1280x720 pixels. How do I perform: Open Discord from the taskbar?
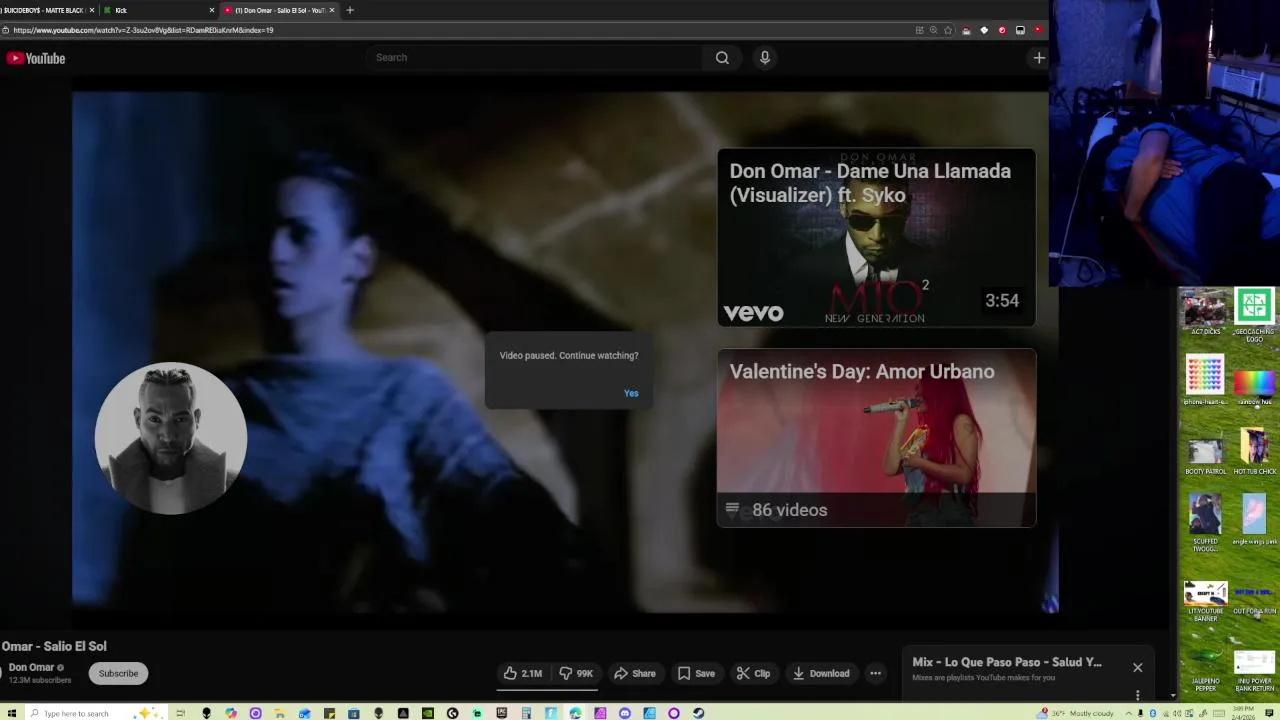coord(625,713)
